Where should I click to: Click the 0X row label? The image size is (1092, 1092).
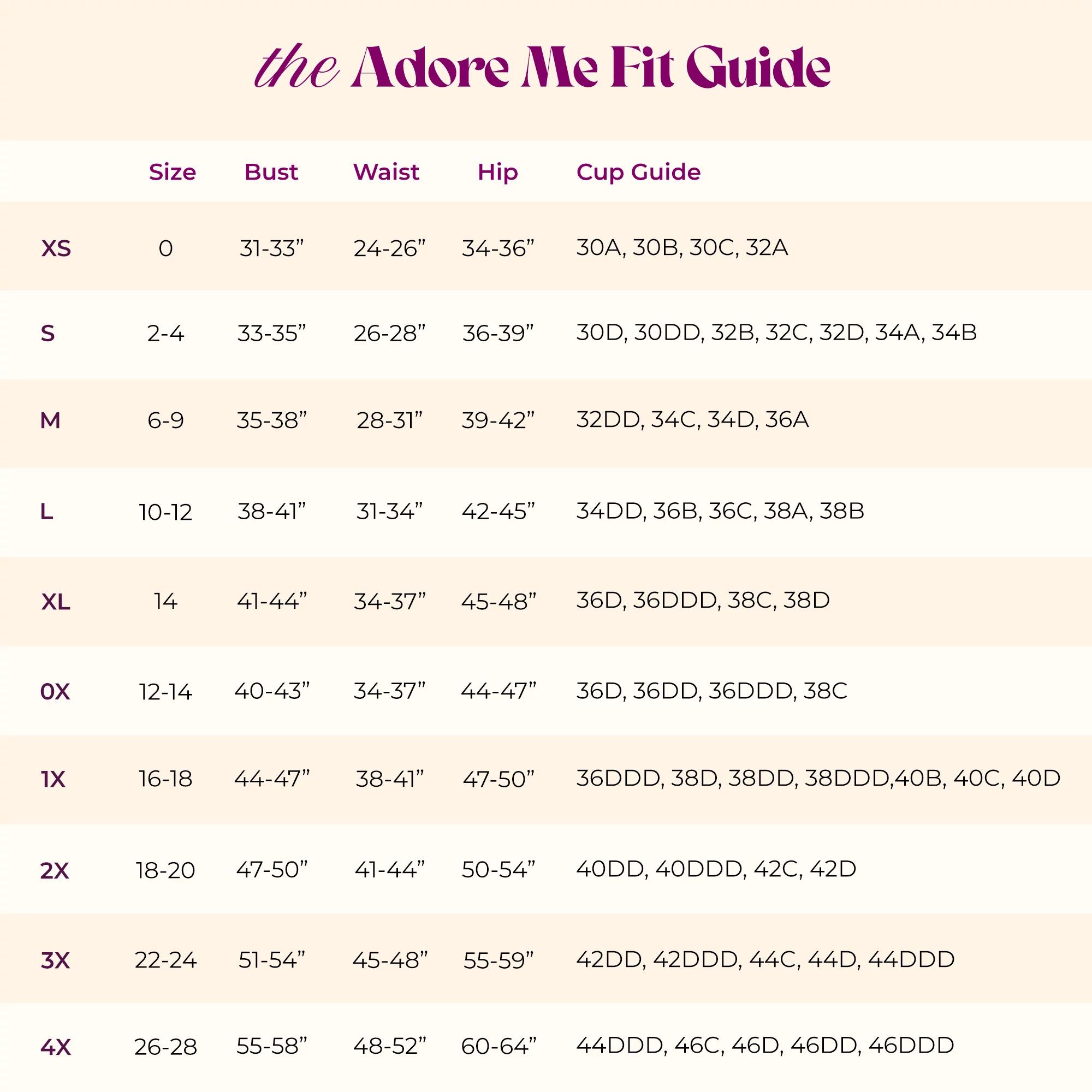coord(55,691)
